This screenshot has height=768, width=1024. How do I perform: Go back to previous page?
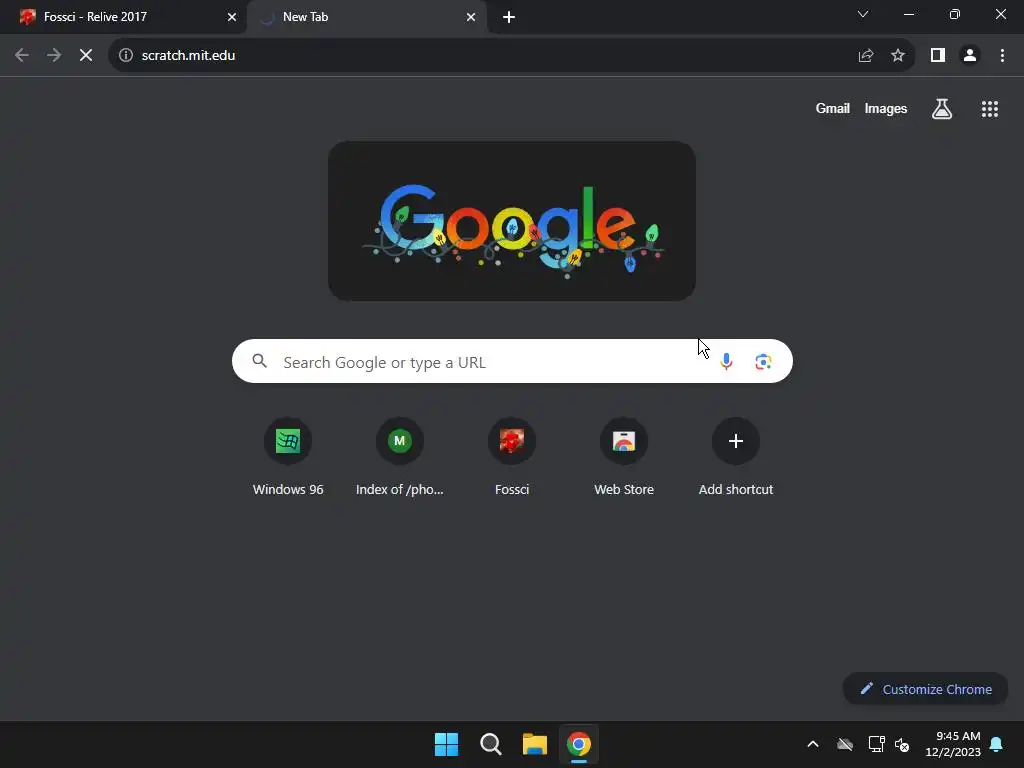point(22,56)
